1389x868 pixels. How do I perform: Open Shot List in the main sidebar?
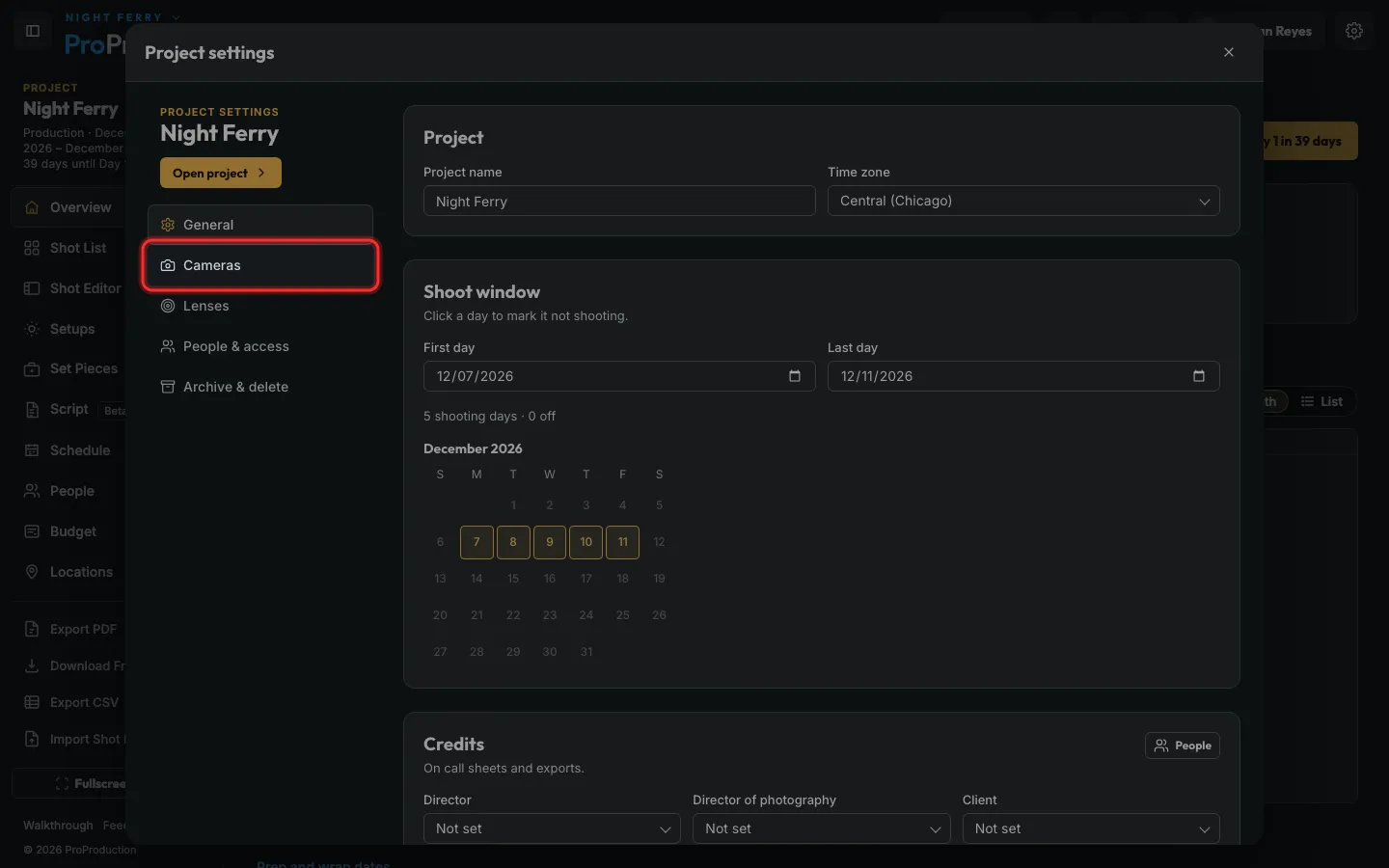point(69,248)
